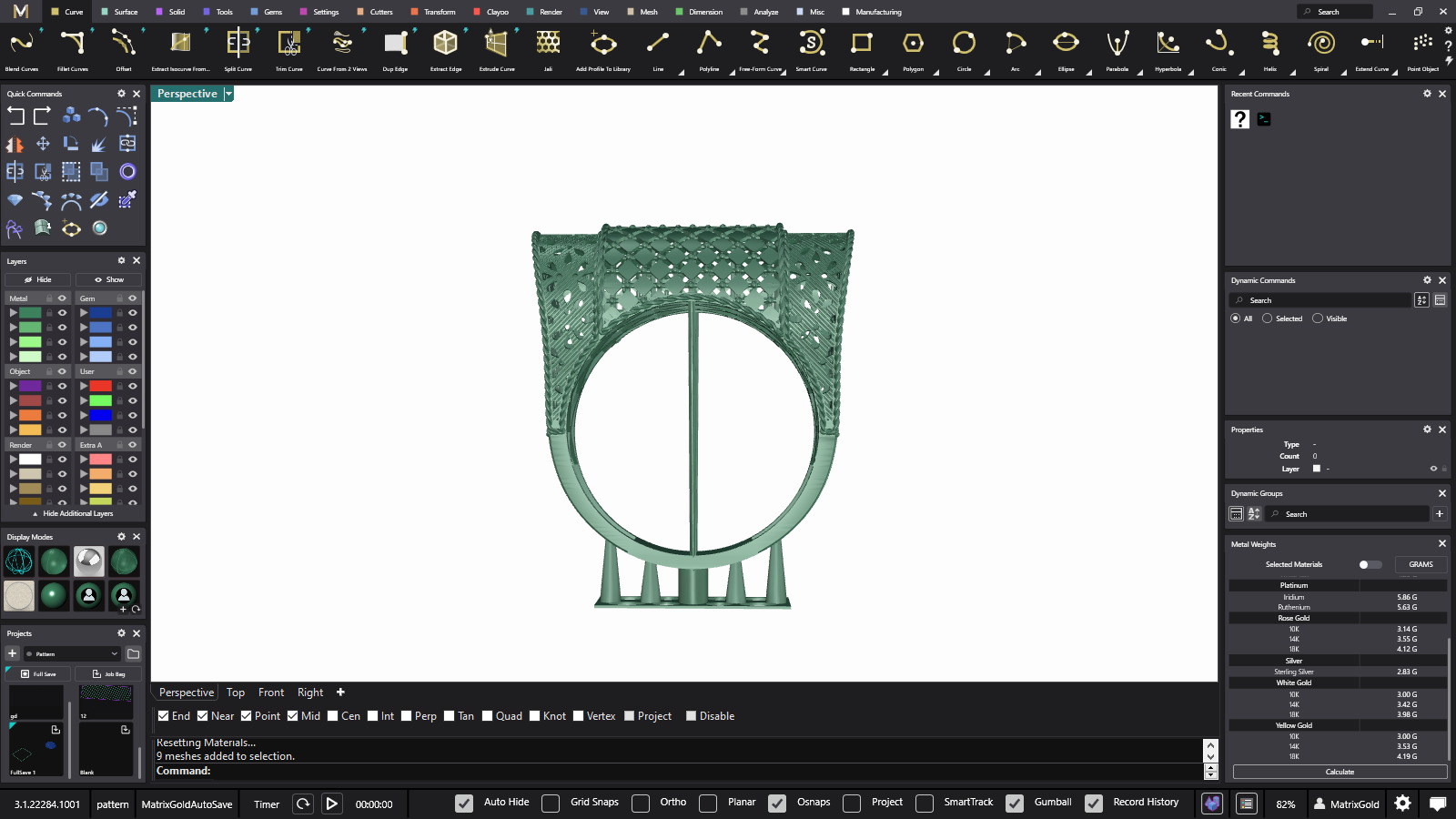The image size is (1456, 819).
Task: Expand the white Render layer arrow
Action: click(14, 460)
